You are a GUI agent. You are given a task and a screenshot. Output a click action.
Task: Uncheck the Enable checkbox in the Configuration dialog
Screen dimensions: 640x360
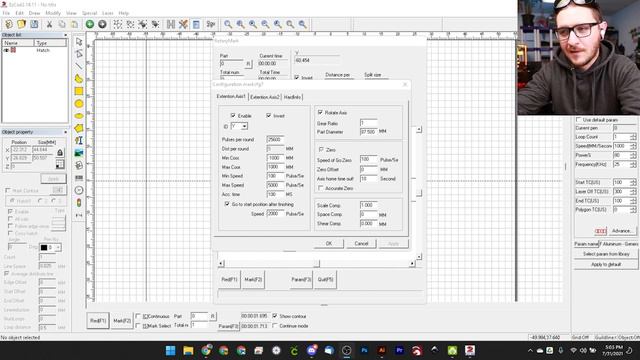click(233, 116)
